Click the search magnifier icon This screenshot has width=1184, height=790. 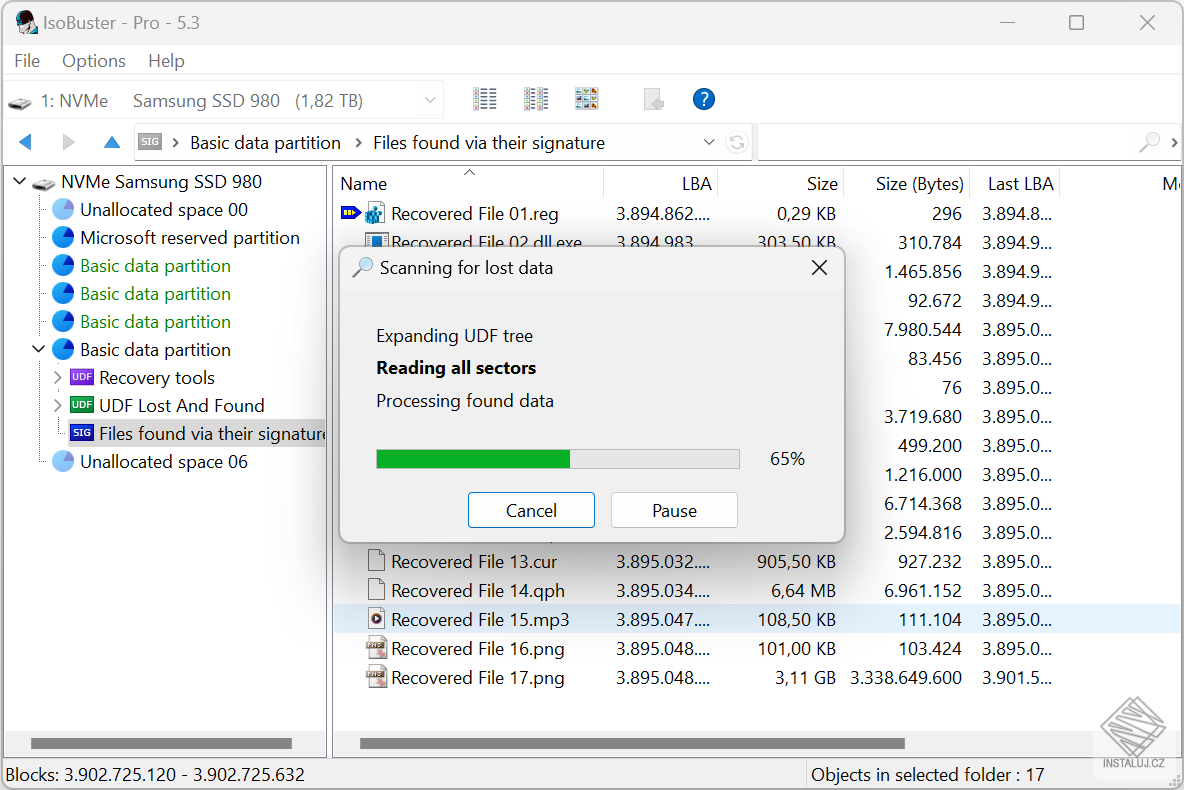(1149, 142)
